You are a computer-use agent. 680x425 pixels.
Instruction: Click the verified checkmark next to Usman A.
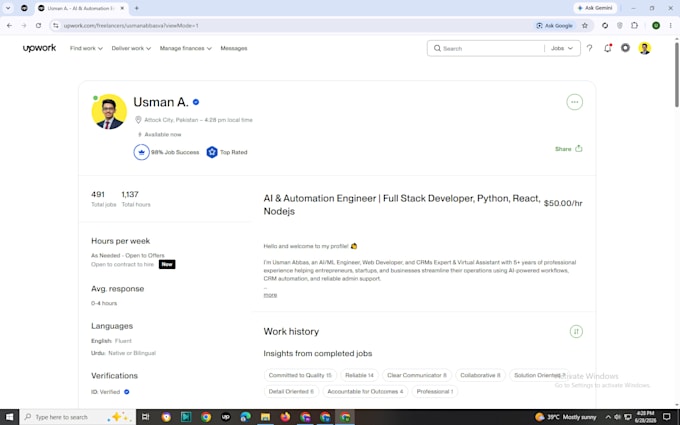pos(196,102)
